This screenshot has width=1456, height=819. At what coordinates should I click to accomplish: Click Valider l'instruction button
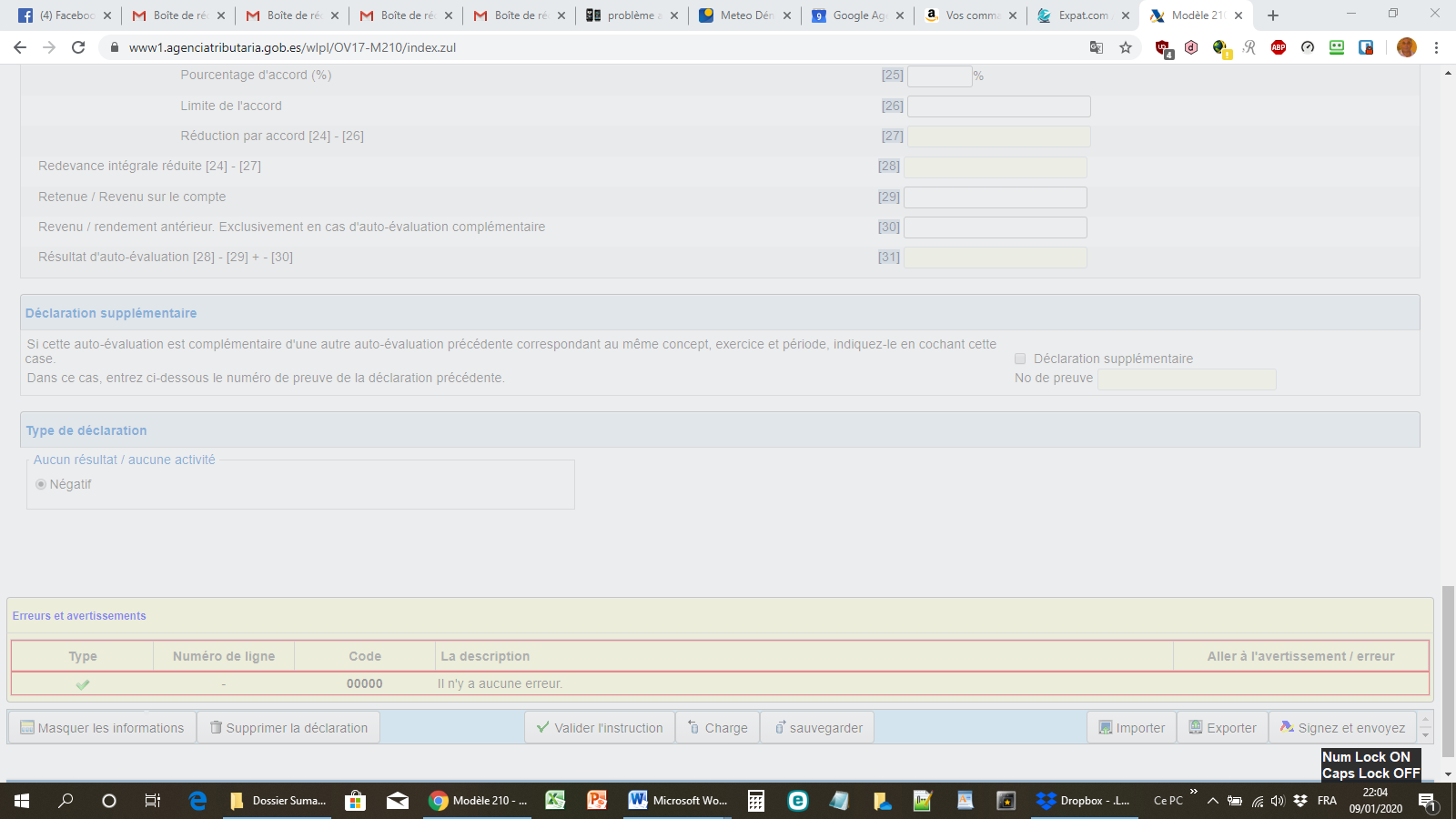600,728
